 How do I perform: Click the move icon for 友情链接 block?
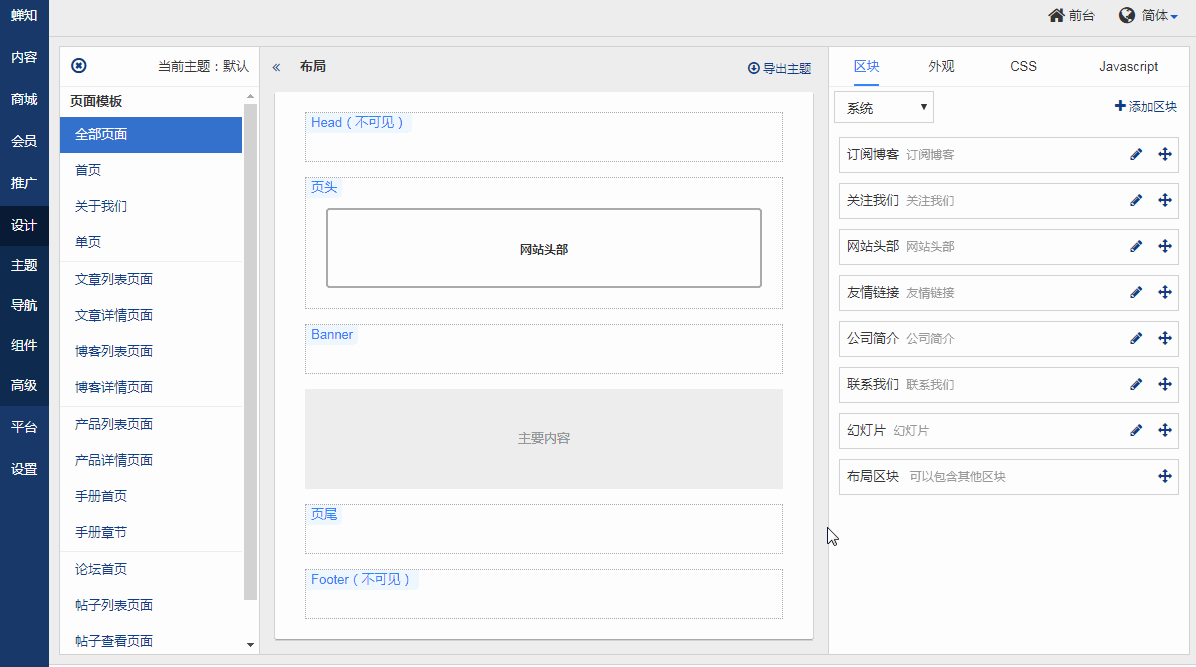point(1165,292)
